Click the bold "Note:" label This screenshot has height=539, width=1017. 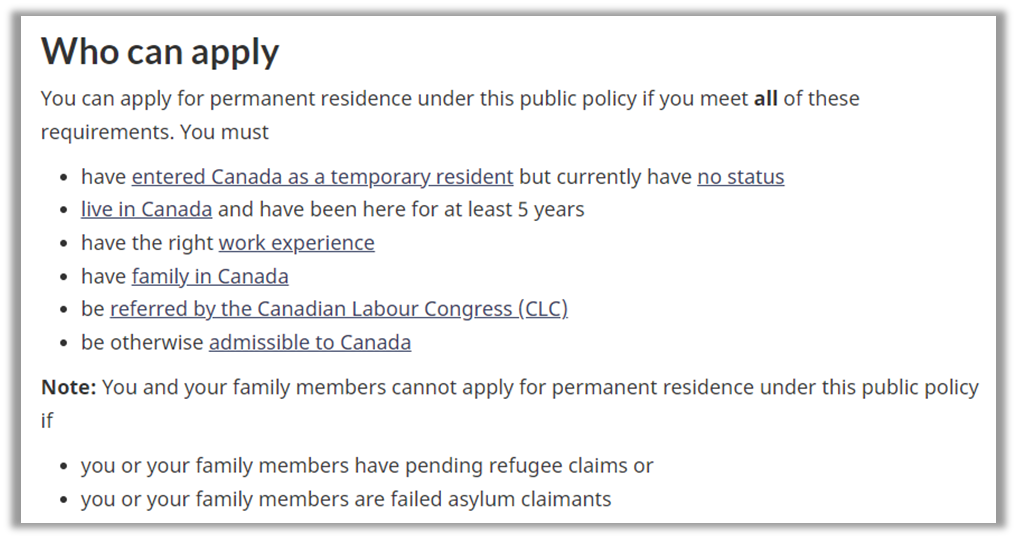click(68, 387)
